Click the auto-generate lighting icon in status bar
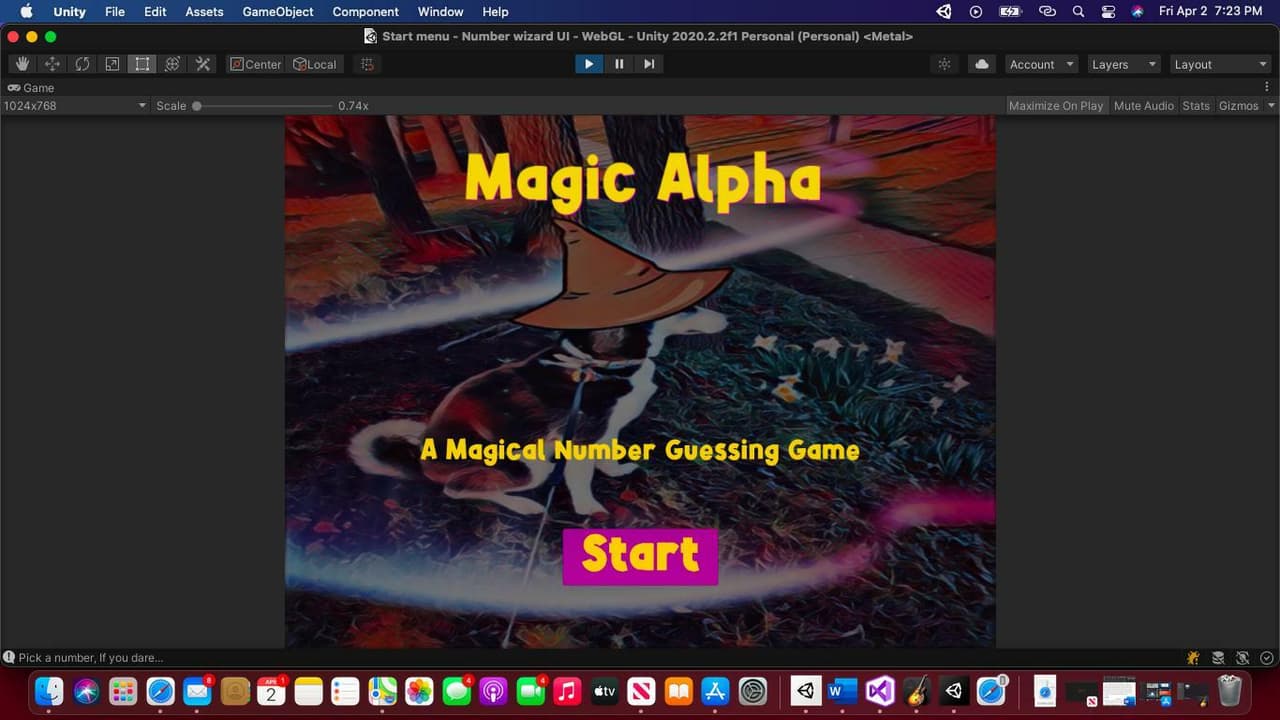This screenshot has width=1280, height=720. [x=1242, y=658]
